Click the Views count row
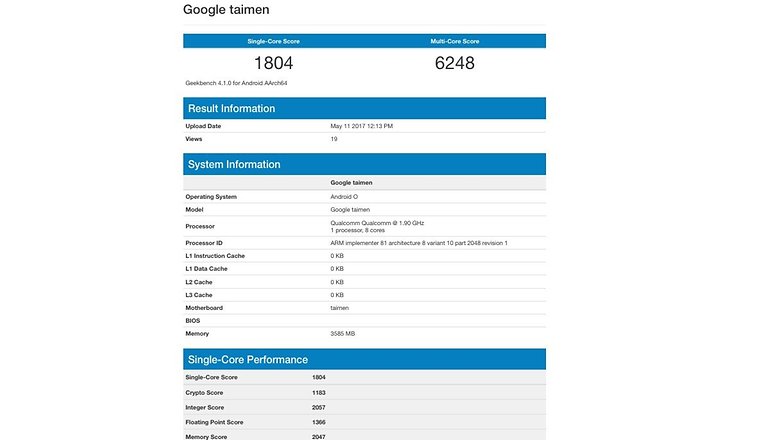The width and height of the screenshot is (782, 440). [365, 139]
